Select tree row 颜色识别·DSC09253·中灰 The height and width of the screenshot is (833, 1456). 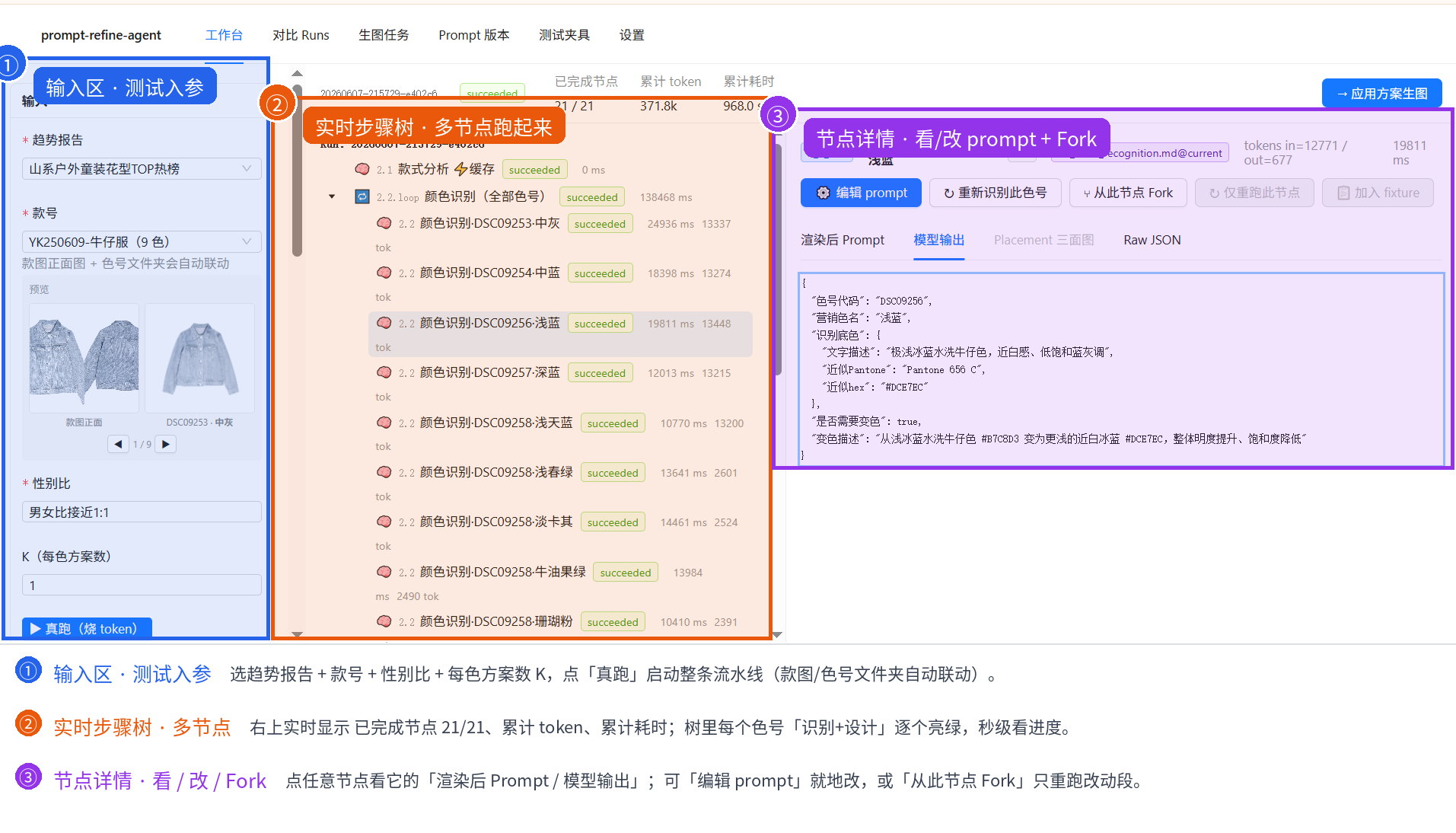tap(560, 235)
